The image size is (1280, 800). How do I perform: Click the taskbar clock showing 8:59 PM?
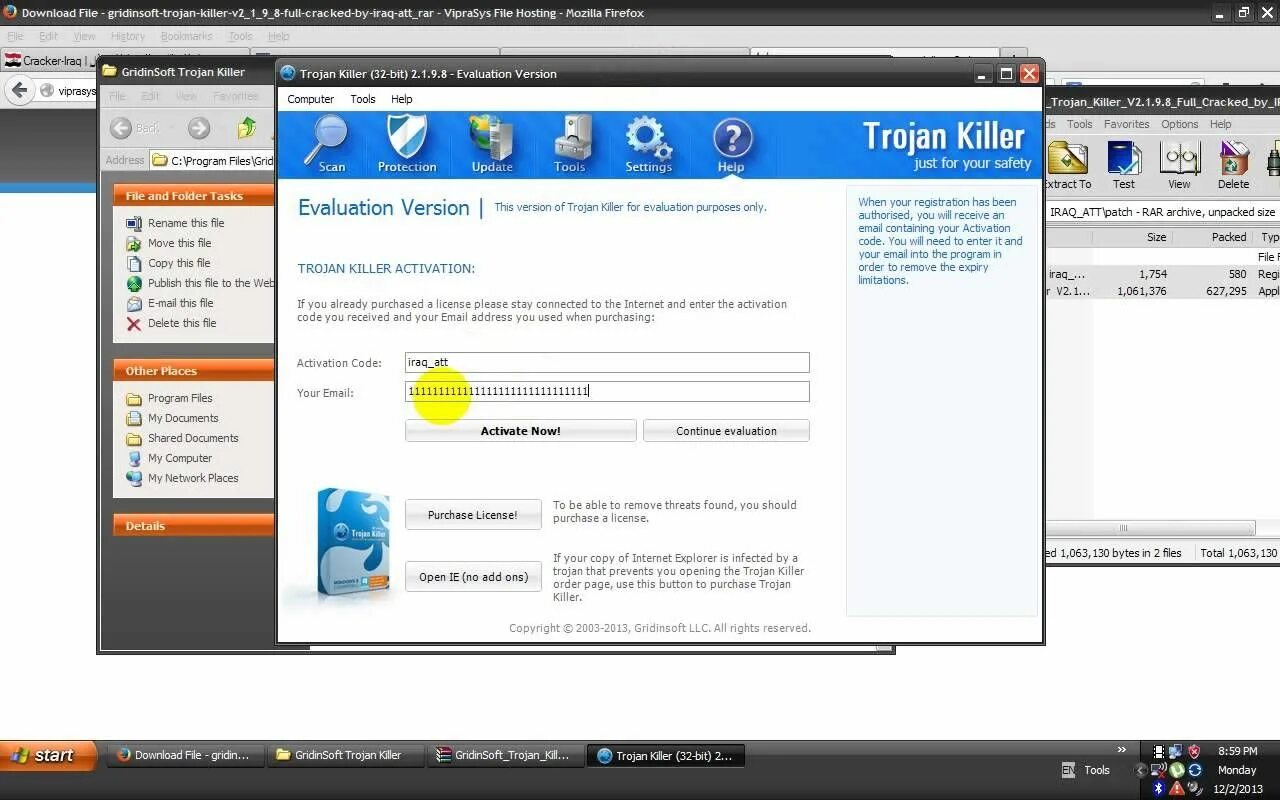click(1237, 751)
